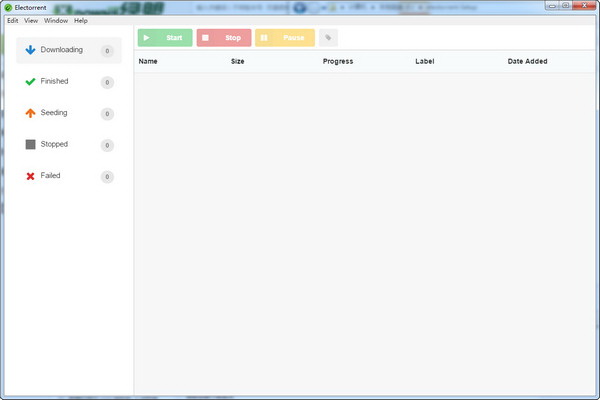Viewport: 600px width, 400px height.
Task: Click the Electorrent app icon in title bar
Action: 7,6
